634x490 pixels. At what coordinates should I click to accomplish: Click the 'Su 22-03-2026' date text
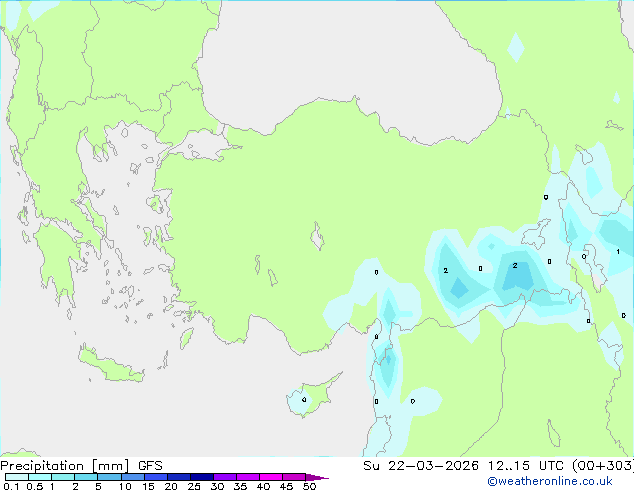point(421,466)
